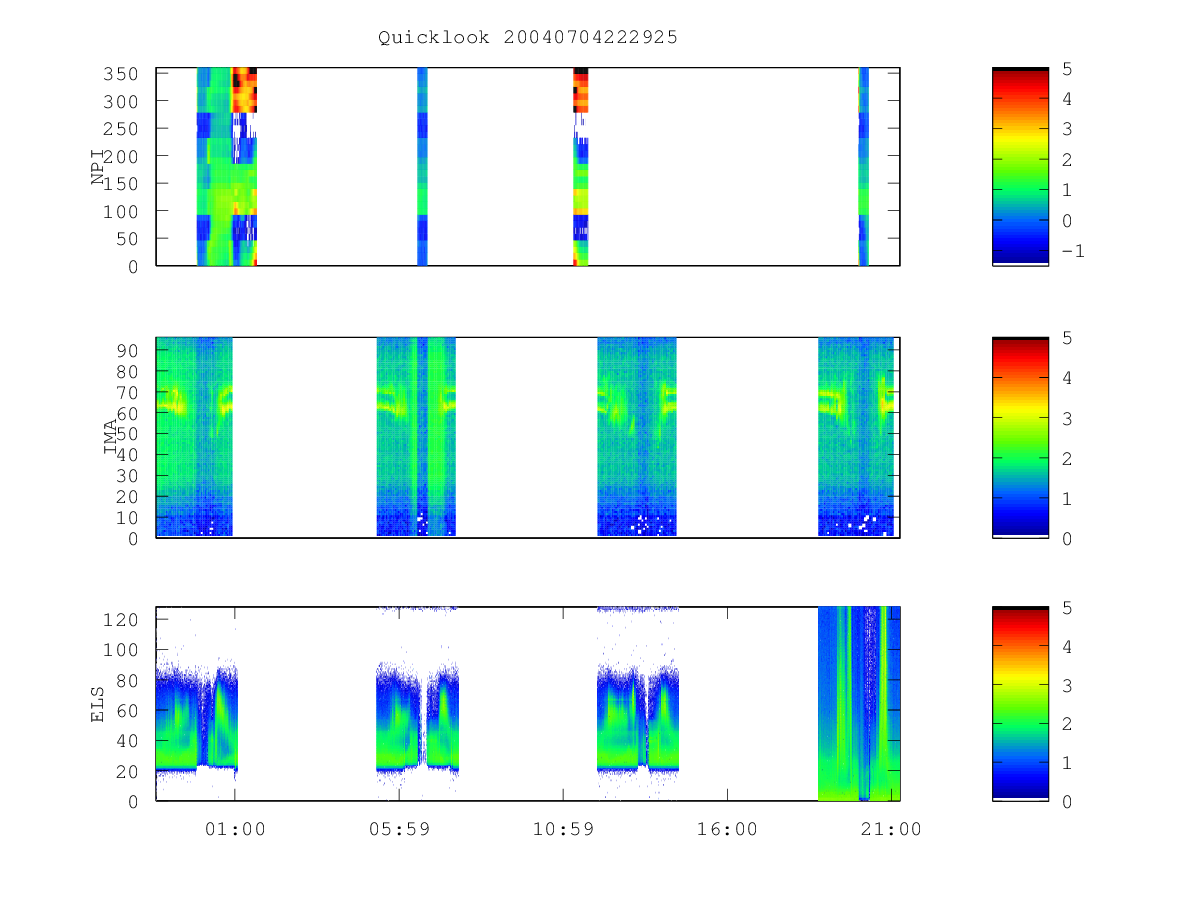Select the NPI y-axis label

point(98,167)
